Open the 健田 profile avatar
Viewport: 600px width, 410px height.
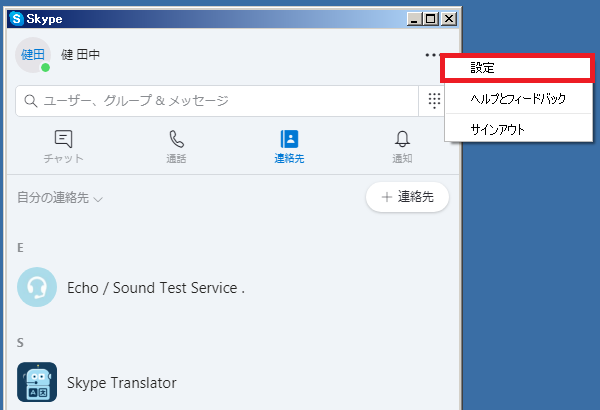click(x=33, y=55)
